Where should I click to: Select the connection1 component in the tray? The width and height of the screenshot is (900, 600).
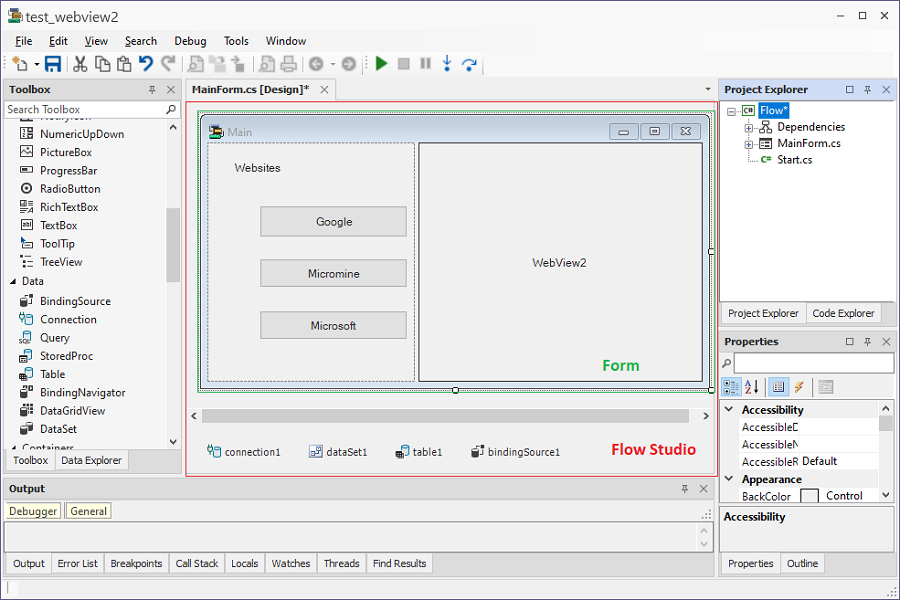(243, 452)
